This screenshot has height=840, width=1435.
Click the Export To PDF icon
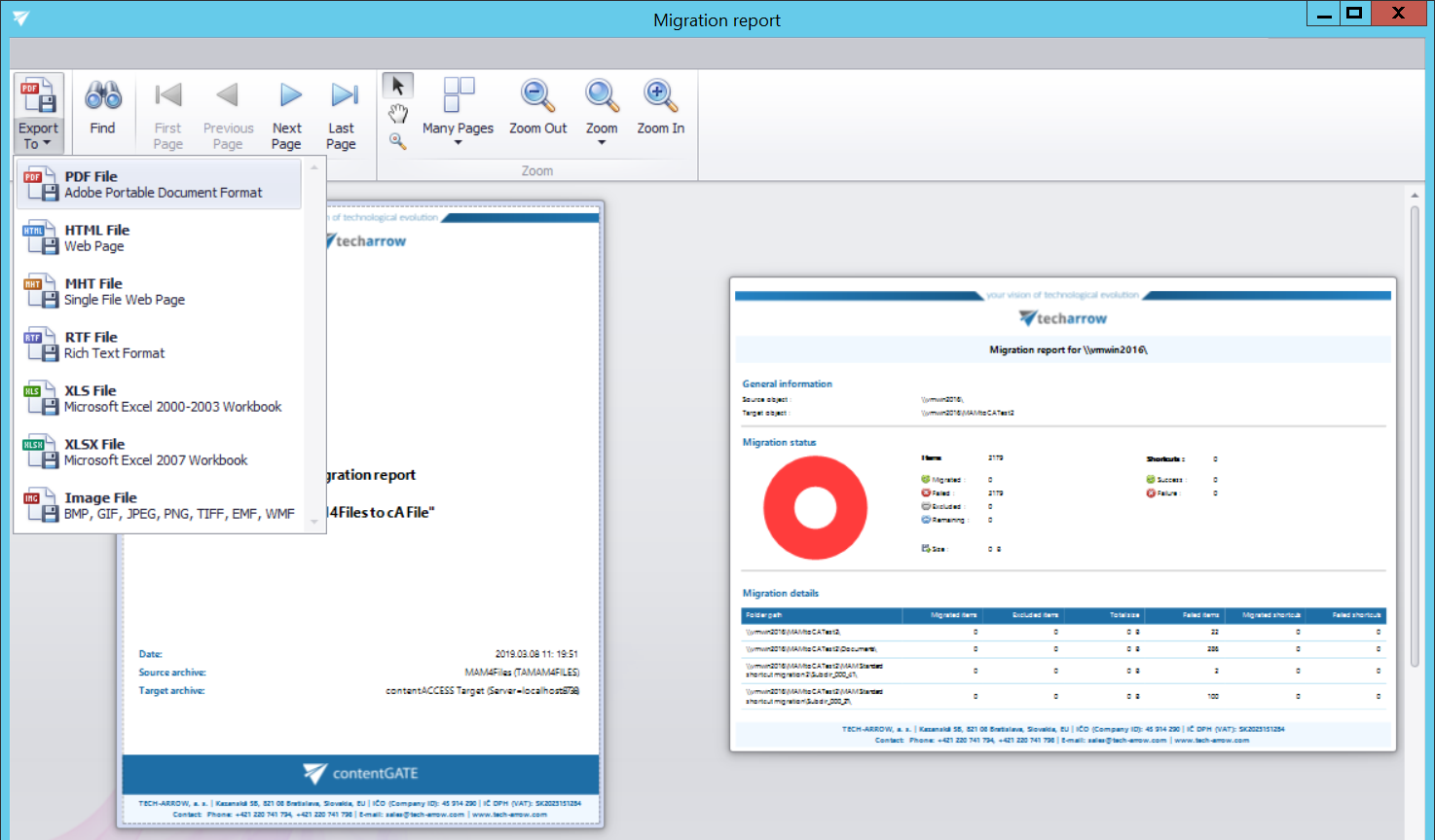point(39,97)
